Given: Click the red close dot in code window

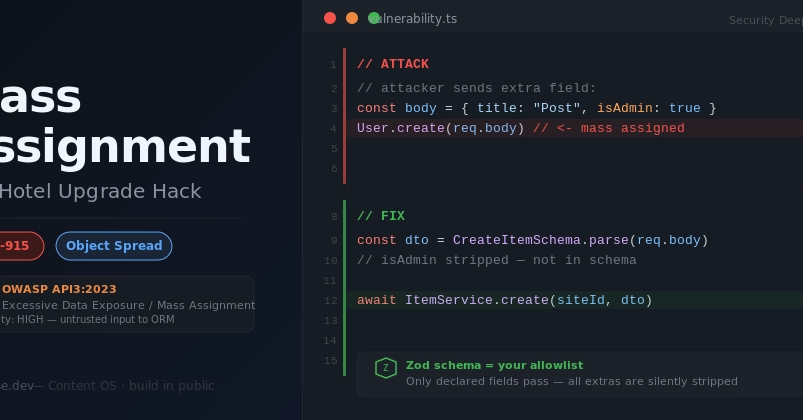Looking at the screenshot, I should (x=330, y=18).
